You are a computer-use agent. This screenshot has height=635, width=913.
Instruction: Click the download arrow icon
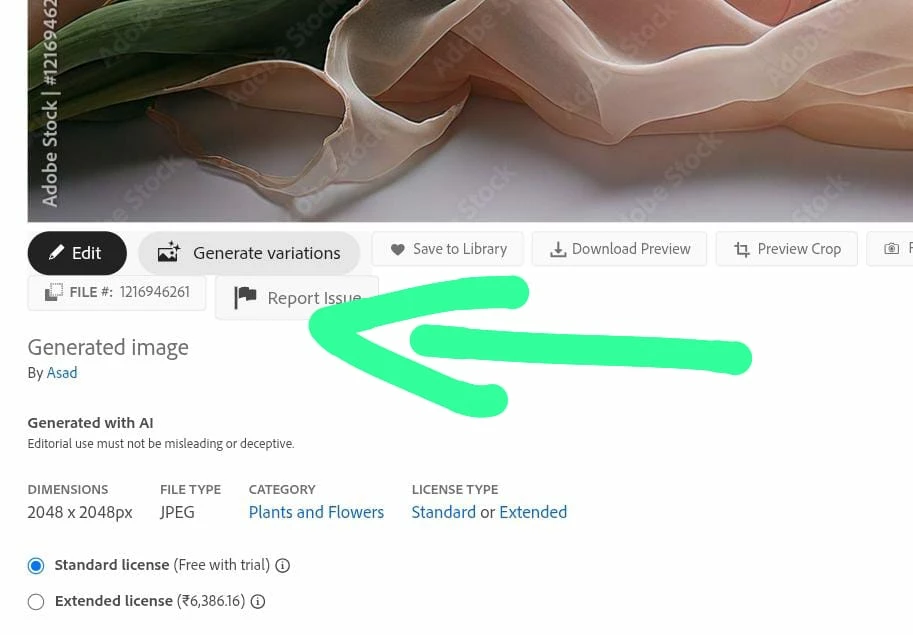point(558,250)
